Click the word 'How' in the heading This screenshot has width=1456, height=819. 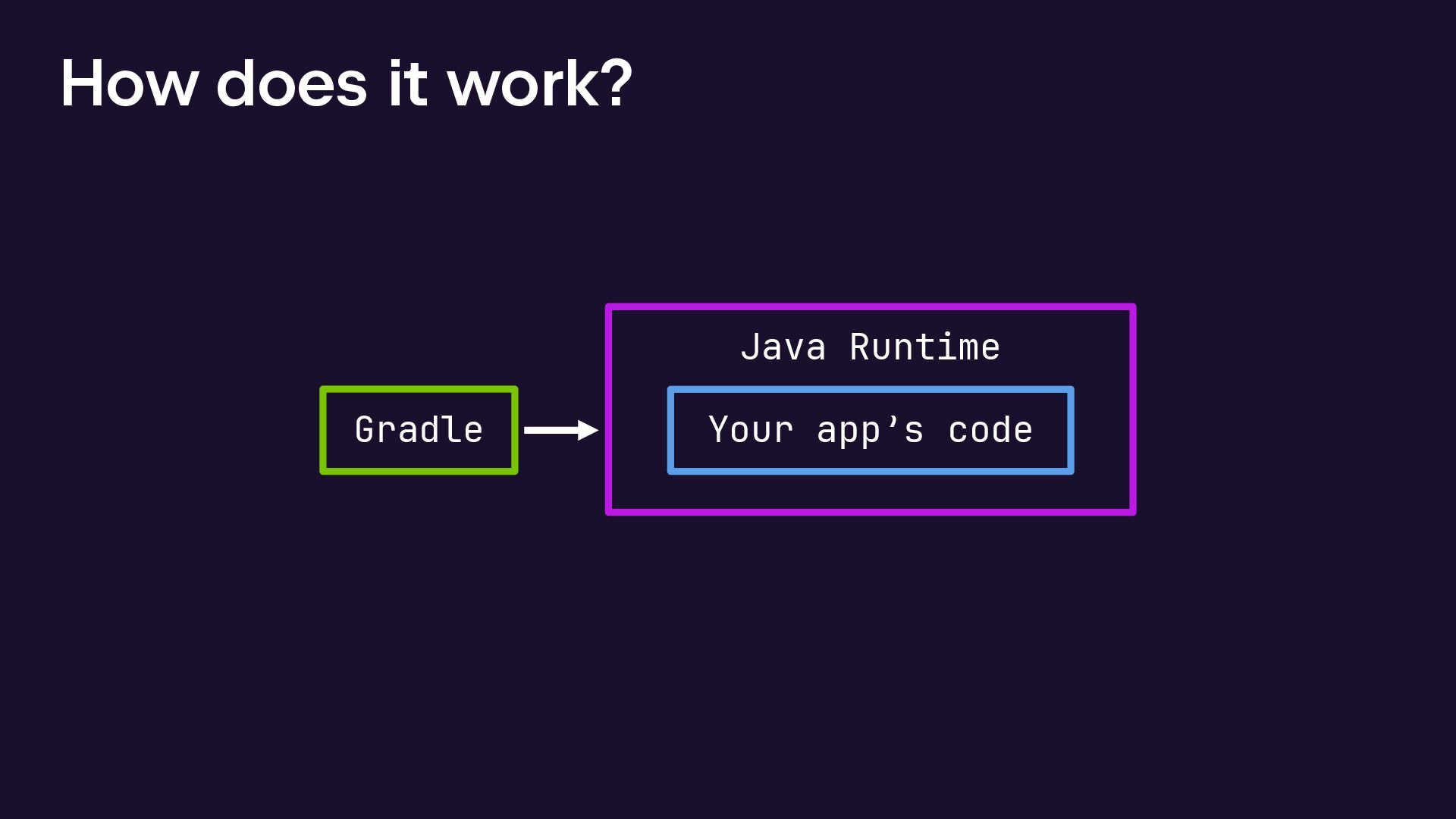point(129,83)
